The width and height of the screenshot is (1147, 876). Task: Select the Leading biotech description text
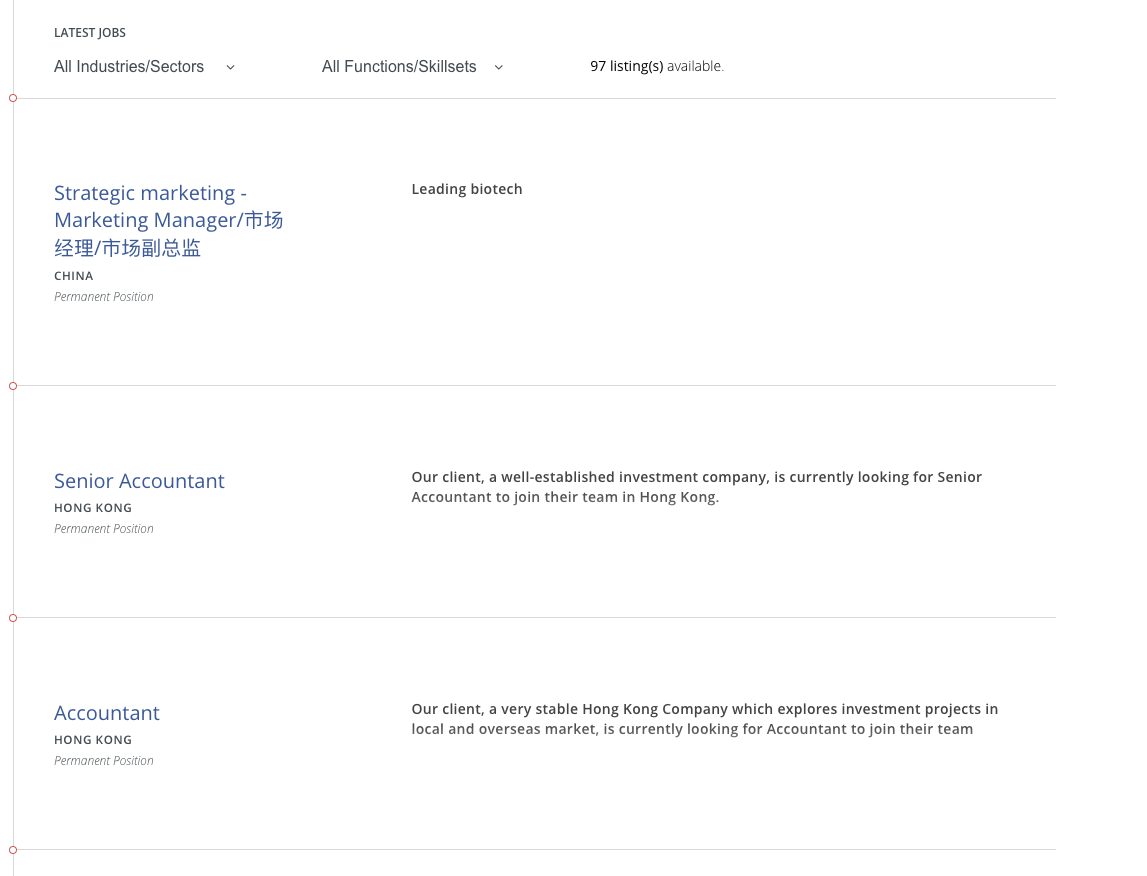coord(467,189)
